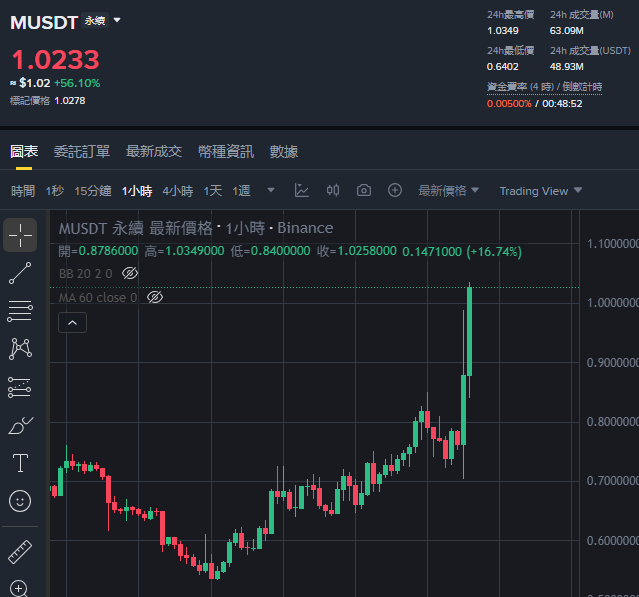
Task: Click the 0.8000000 price axis label
Action: (613, 422)
